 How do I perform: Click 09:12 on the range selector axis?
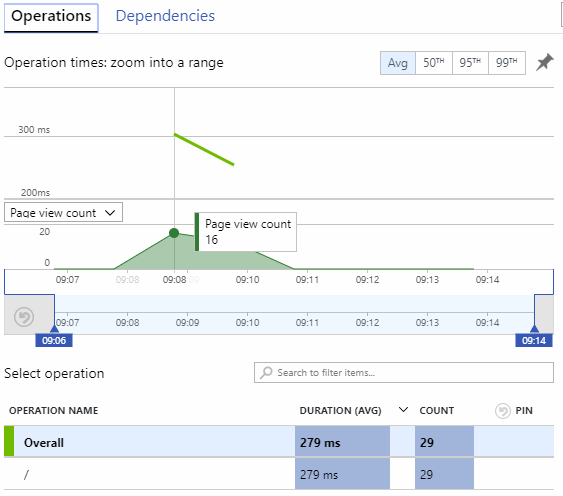point(367,323)
